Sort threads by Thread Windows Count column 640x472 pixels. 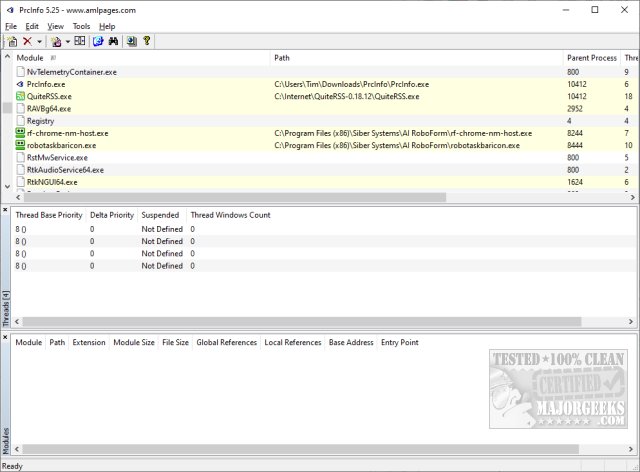231,215
